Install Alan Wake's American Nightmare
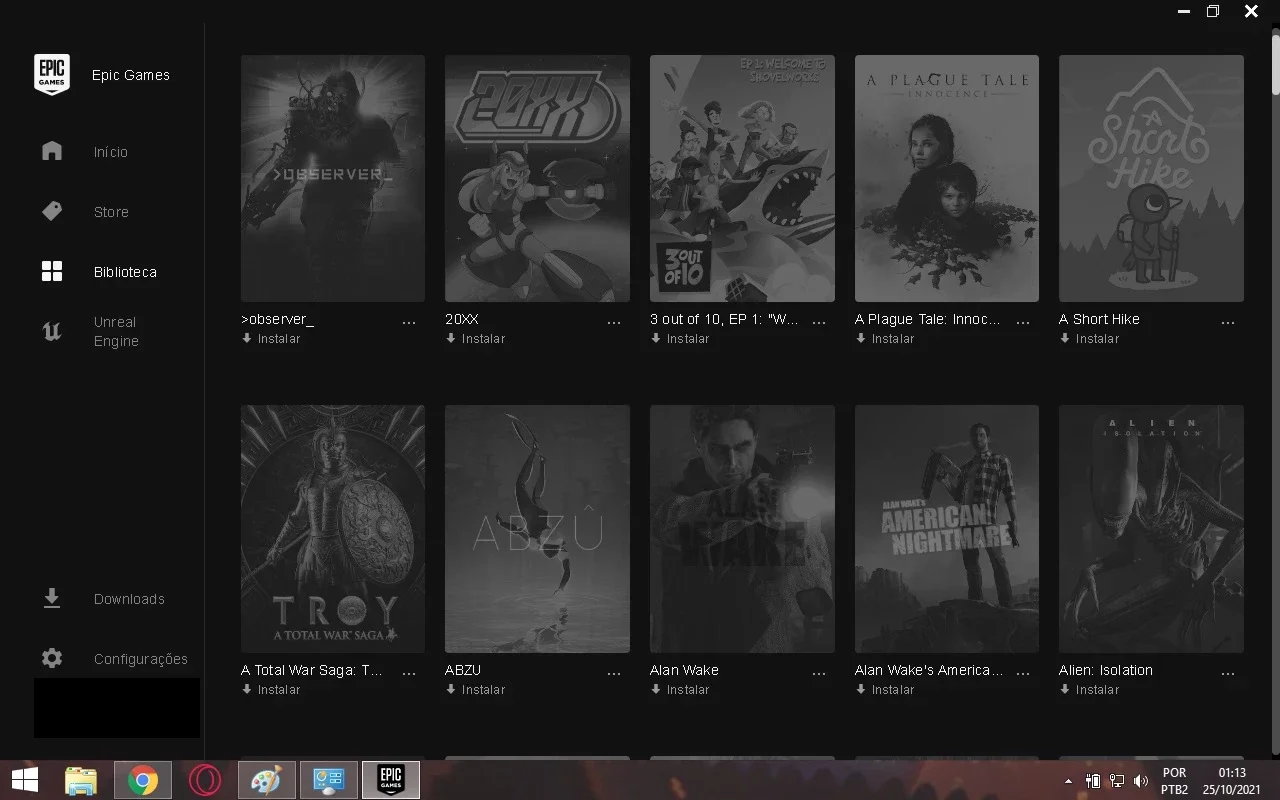 [885, 690]
